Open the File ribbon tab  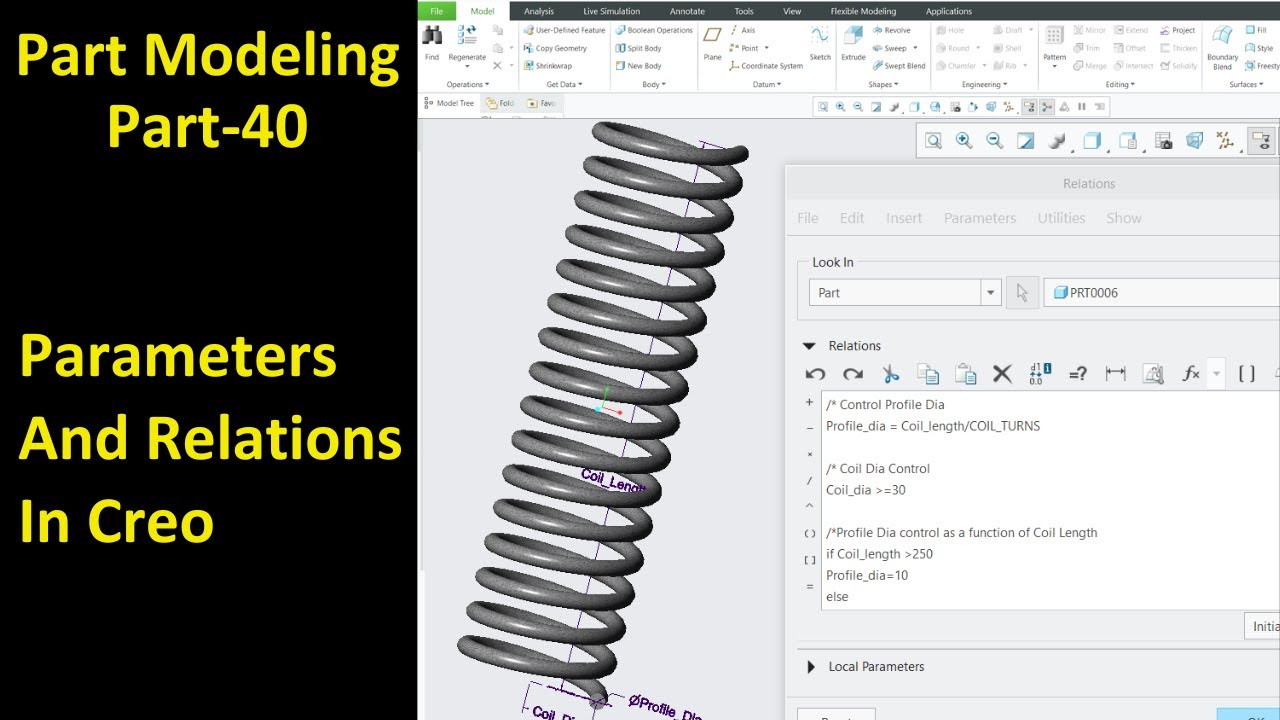coord(436,11)
